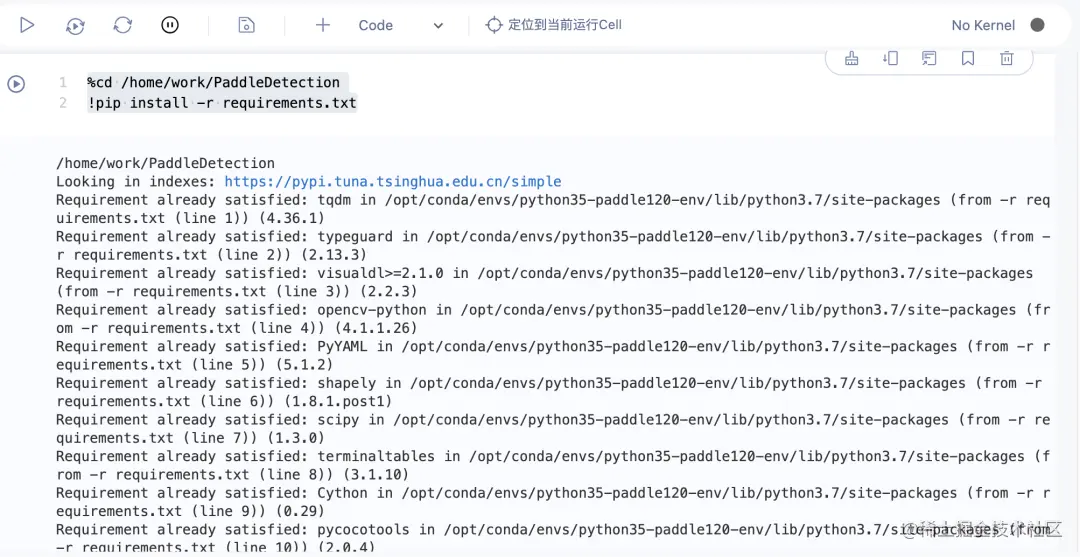Open the pypi.tuna.tsinghua.edu.cn/simple link
Viewport: 1080px width, 557px height.
tap(393, 182)
